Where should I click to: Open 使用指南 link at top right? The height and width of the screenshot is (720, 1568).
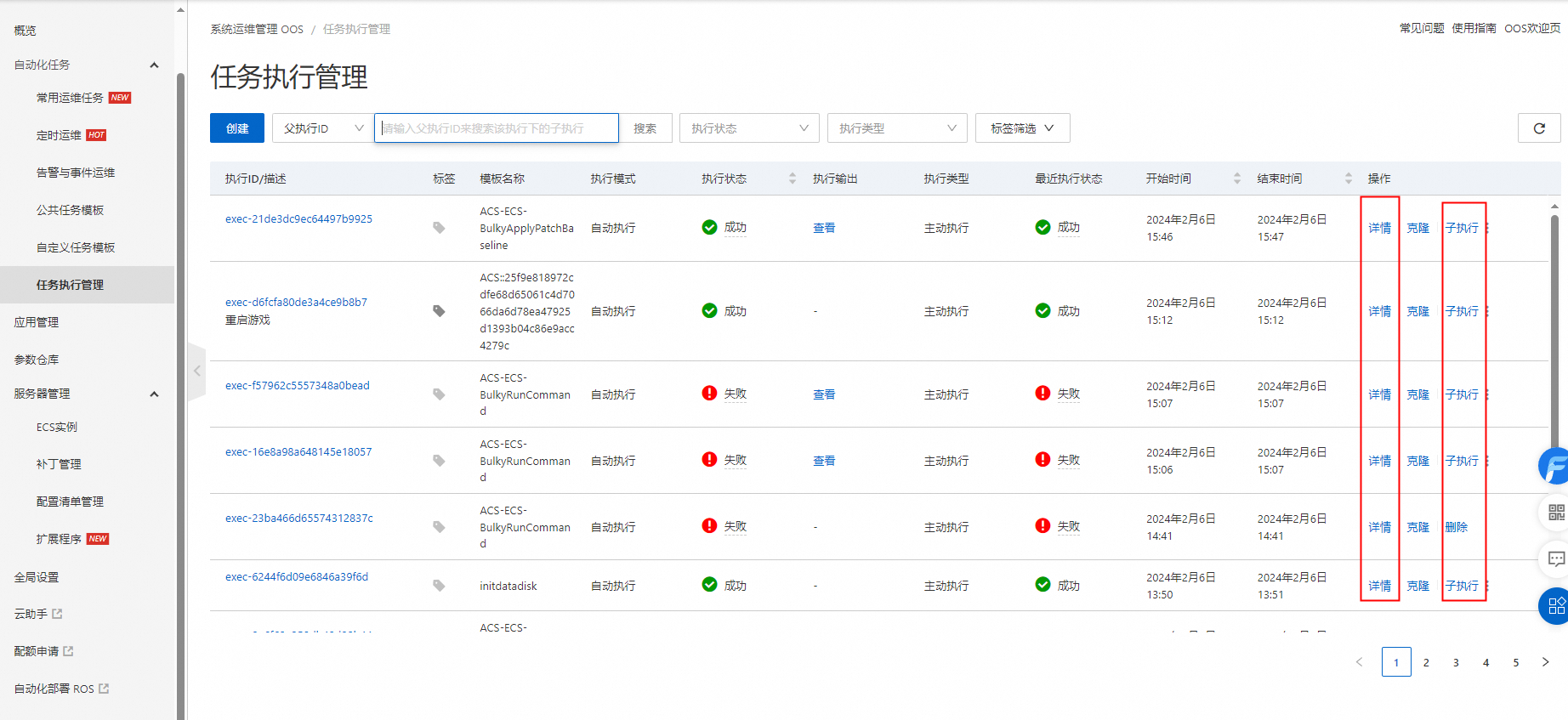click(x=1474, y=28)
